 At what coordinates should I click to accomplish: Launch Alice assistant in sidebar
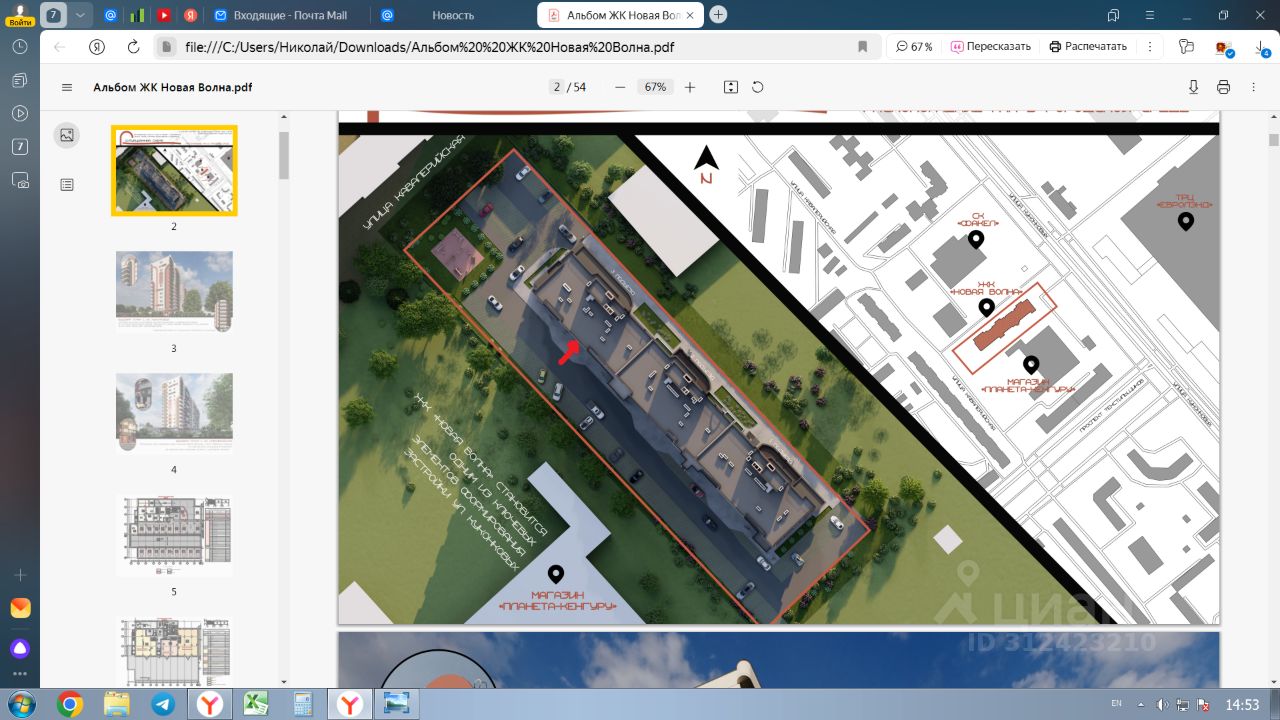[20, 648]
